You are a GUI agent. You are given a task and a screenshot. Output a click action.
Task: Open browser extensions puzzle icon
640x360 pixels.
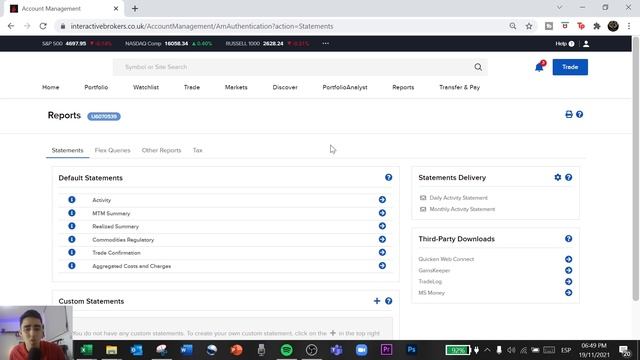(x=597, y=26)
